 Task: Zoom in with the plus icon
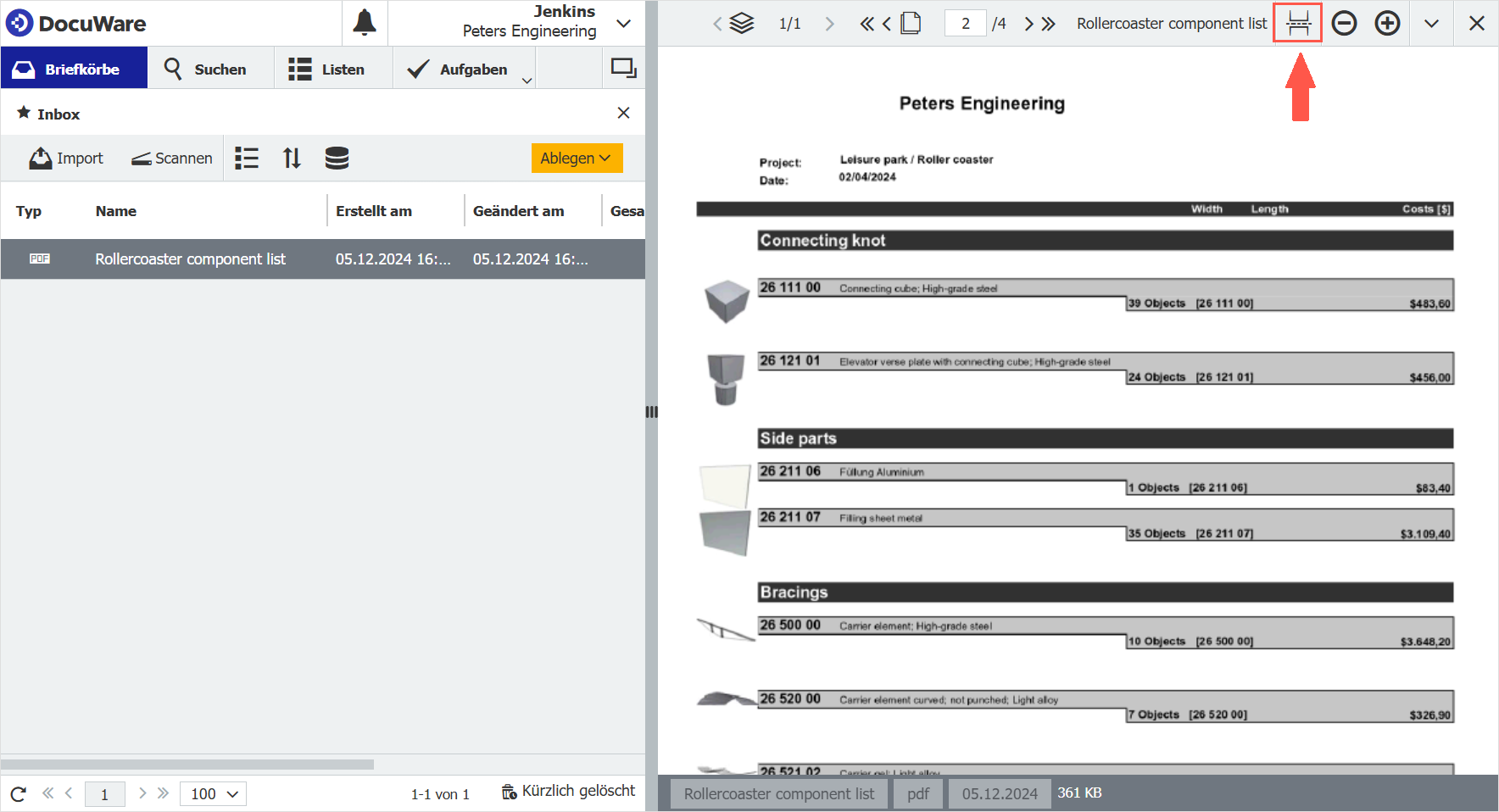pos(1387,23)
